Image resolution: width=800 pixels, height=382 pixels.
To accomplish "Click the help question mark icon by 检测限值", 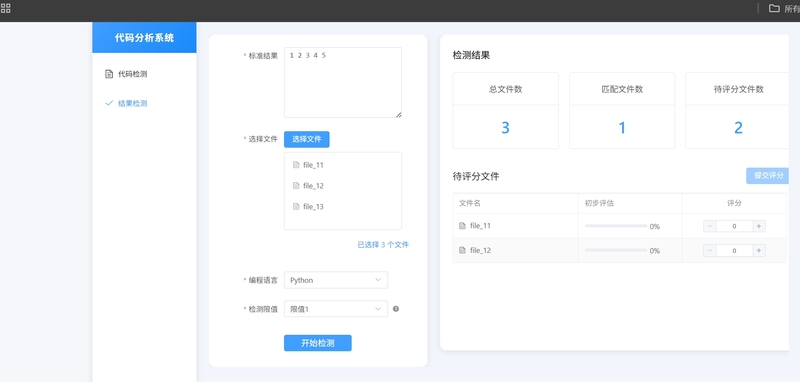I will pos(396,309).
